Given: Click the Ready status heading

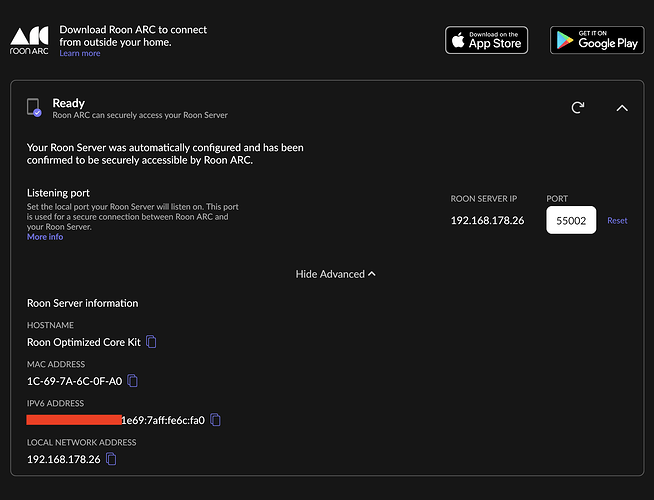Looking at the screenshot, I should (x=69, y=102).
